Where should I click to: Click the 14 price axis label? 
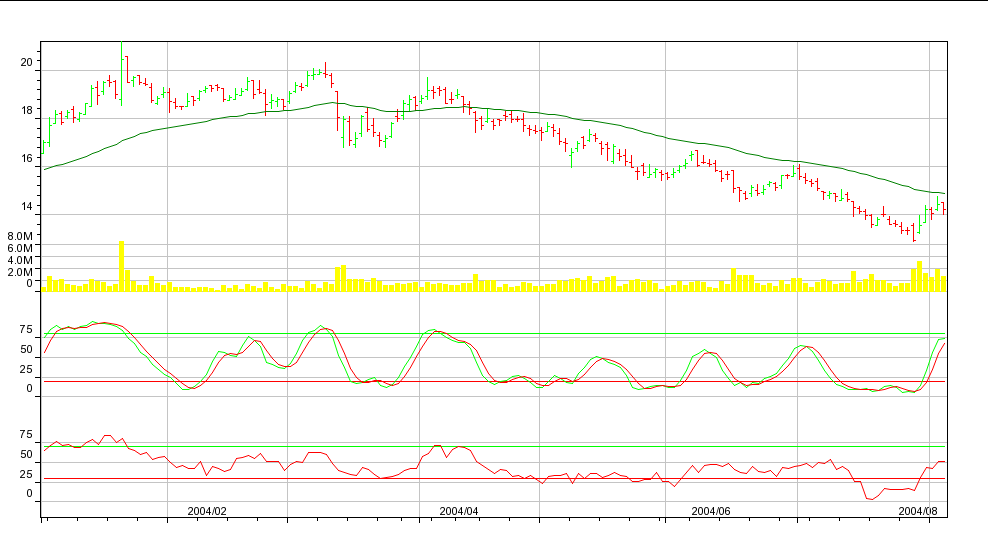pos(27,206)
